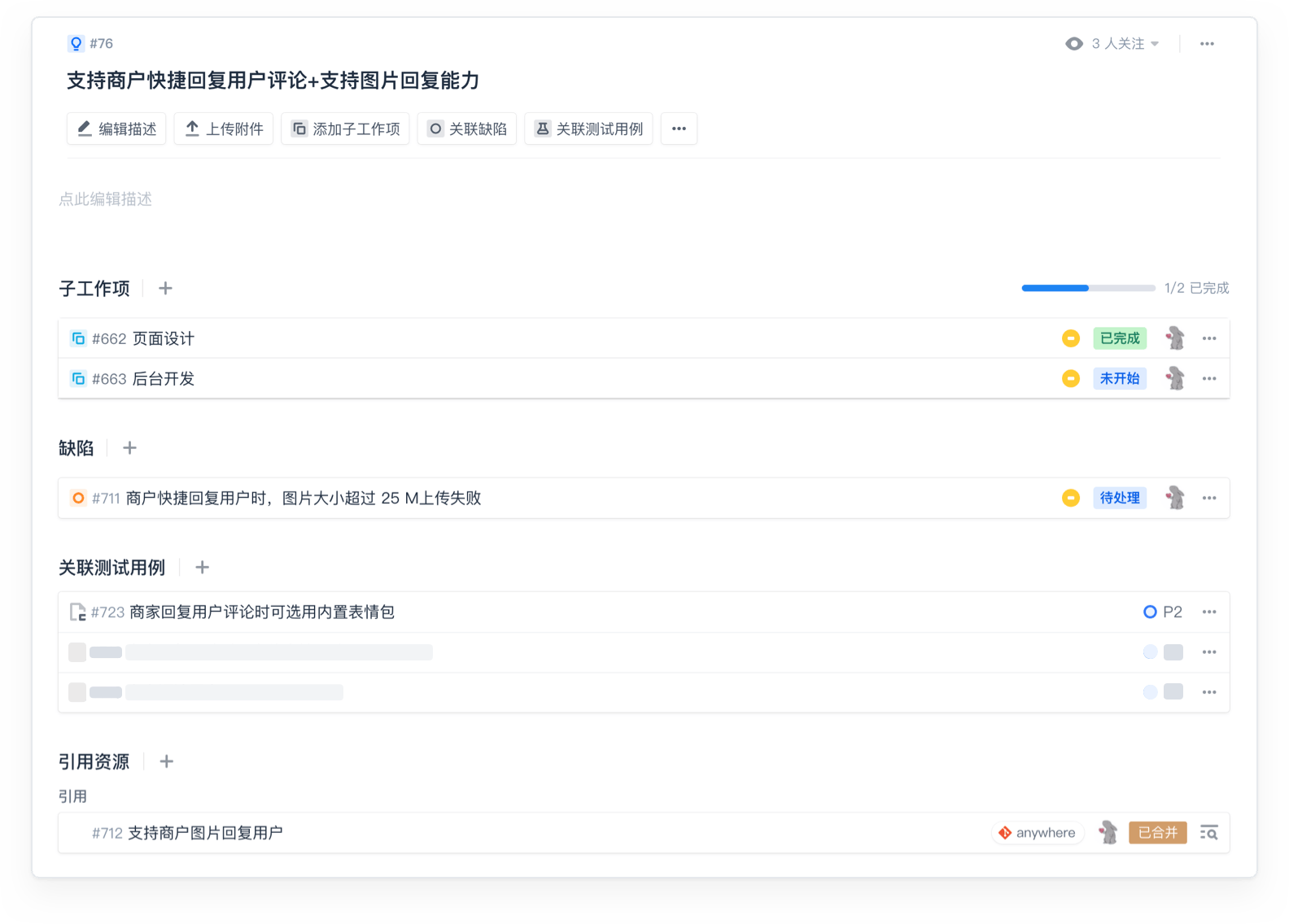Open the top-right ellipsis menu
1289x924 pixels.
click(x=1207, y=44)
